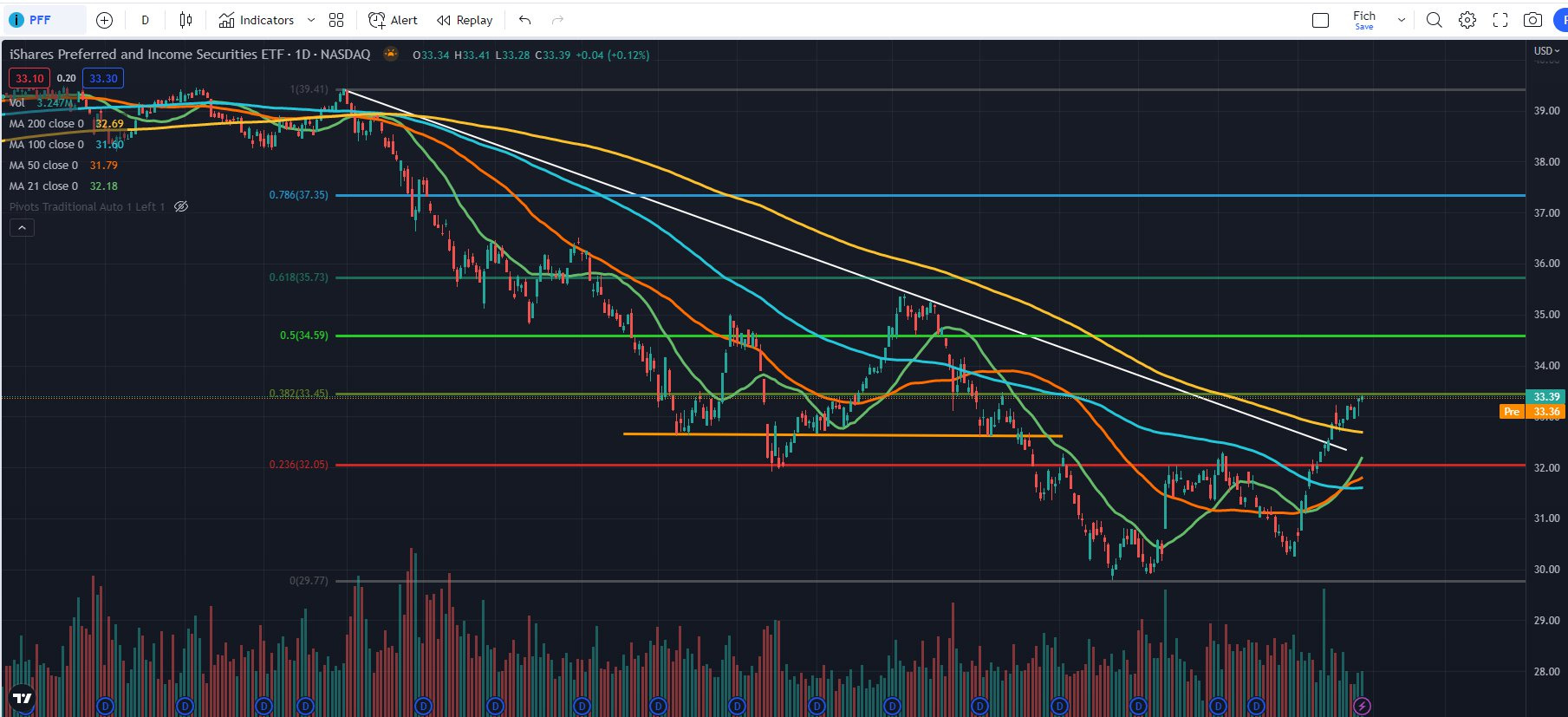Undo the last chart action
This screenshot has height=717, width=1568.
pos(524,20)
